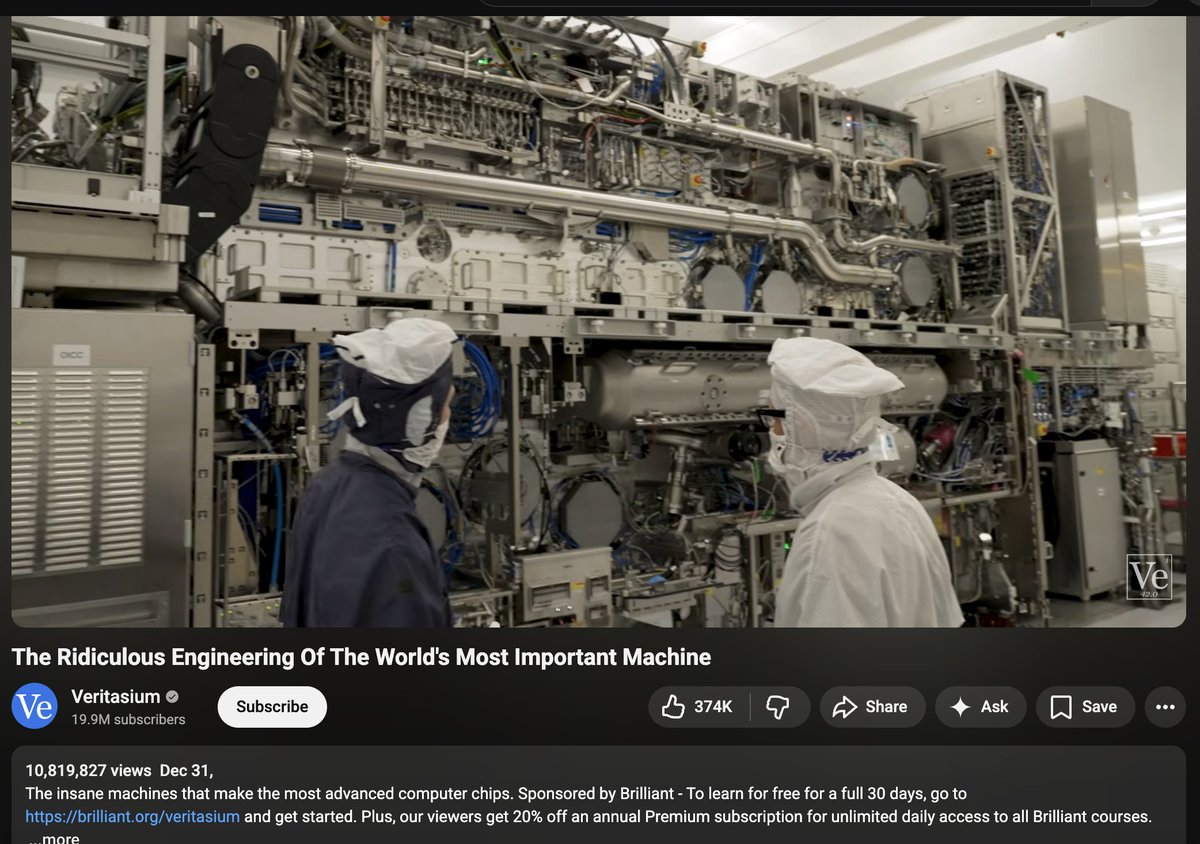Click the dislike thumbs-down icon

(x=778, y=707)
